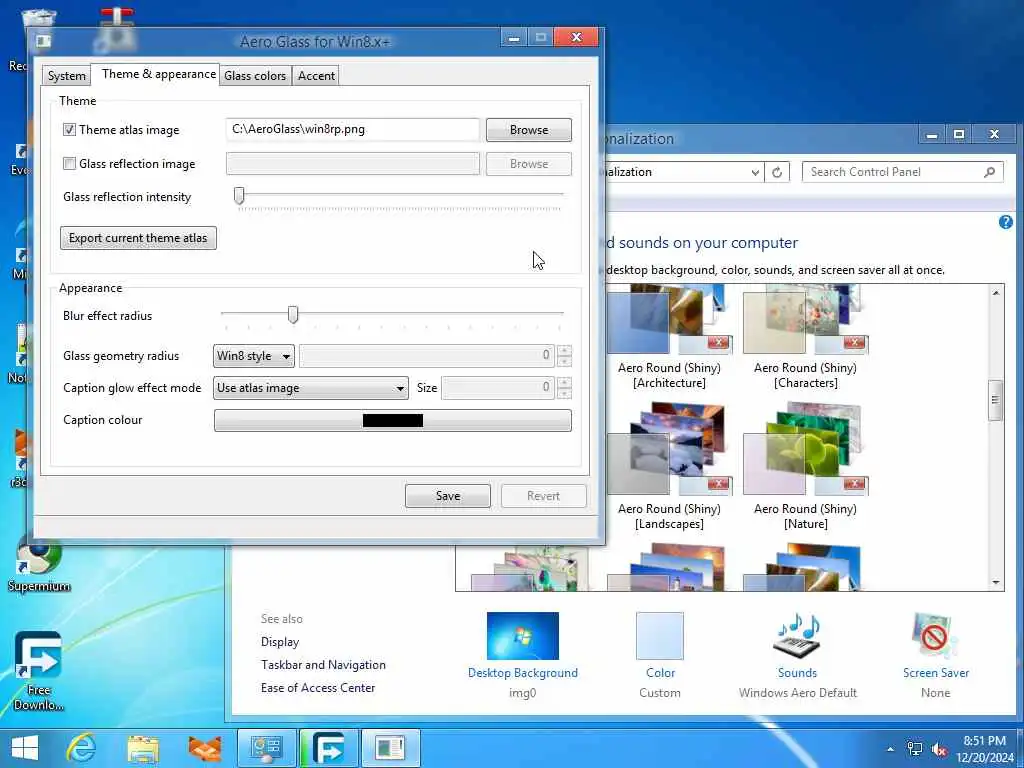The width and height of the screenshot is (1024, 768).
Task: Open the fox icon app on taskbar
Action: (x=204, y=748)
